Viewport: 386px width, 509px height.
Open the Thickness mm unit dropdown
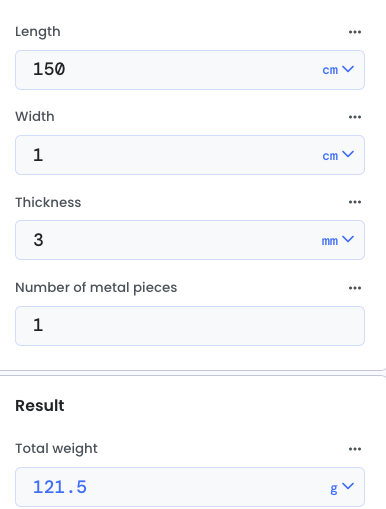pos(338,240)
